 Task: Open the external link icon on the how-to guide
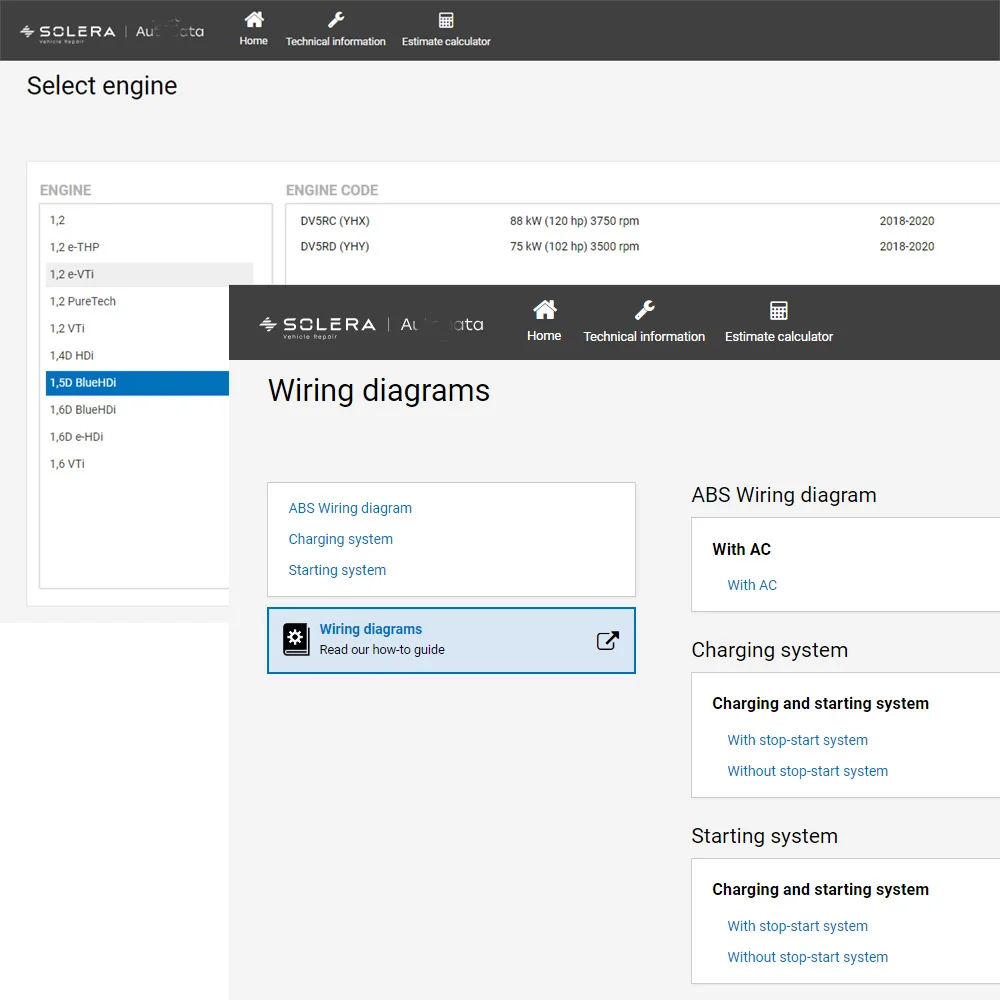(607, 641)
